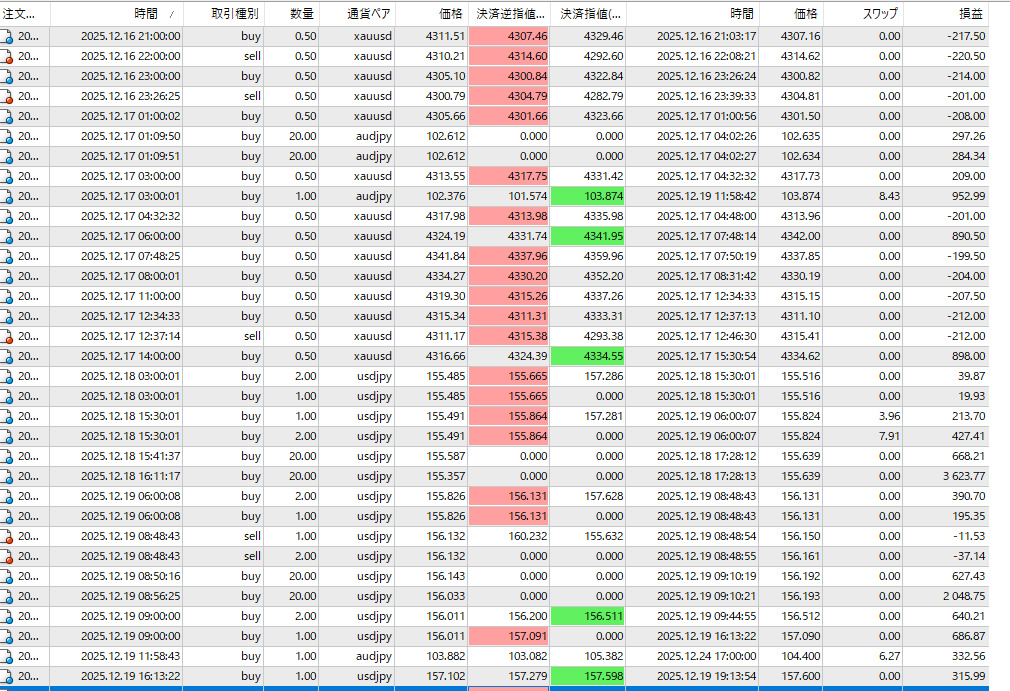1010x691 pixels.
Task: Click the order icon for 2025.12.17 01:09:51 audjpy
Action: point(6,156)
